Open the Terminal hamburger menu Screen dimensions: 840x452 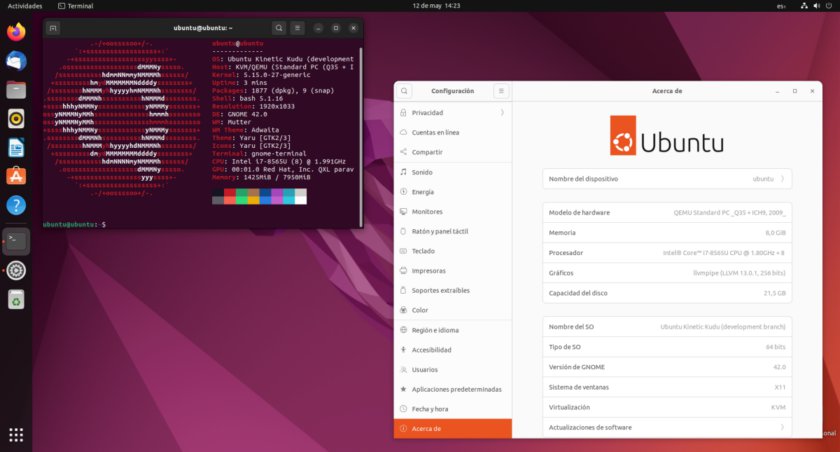(x=297, y=28)
